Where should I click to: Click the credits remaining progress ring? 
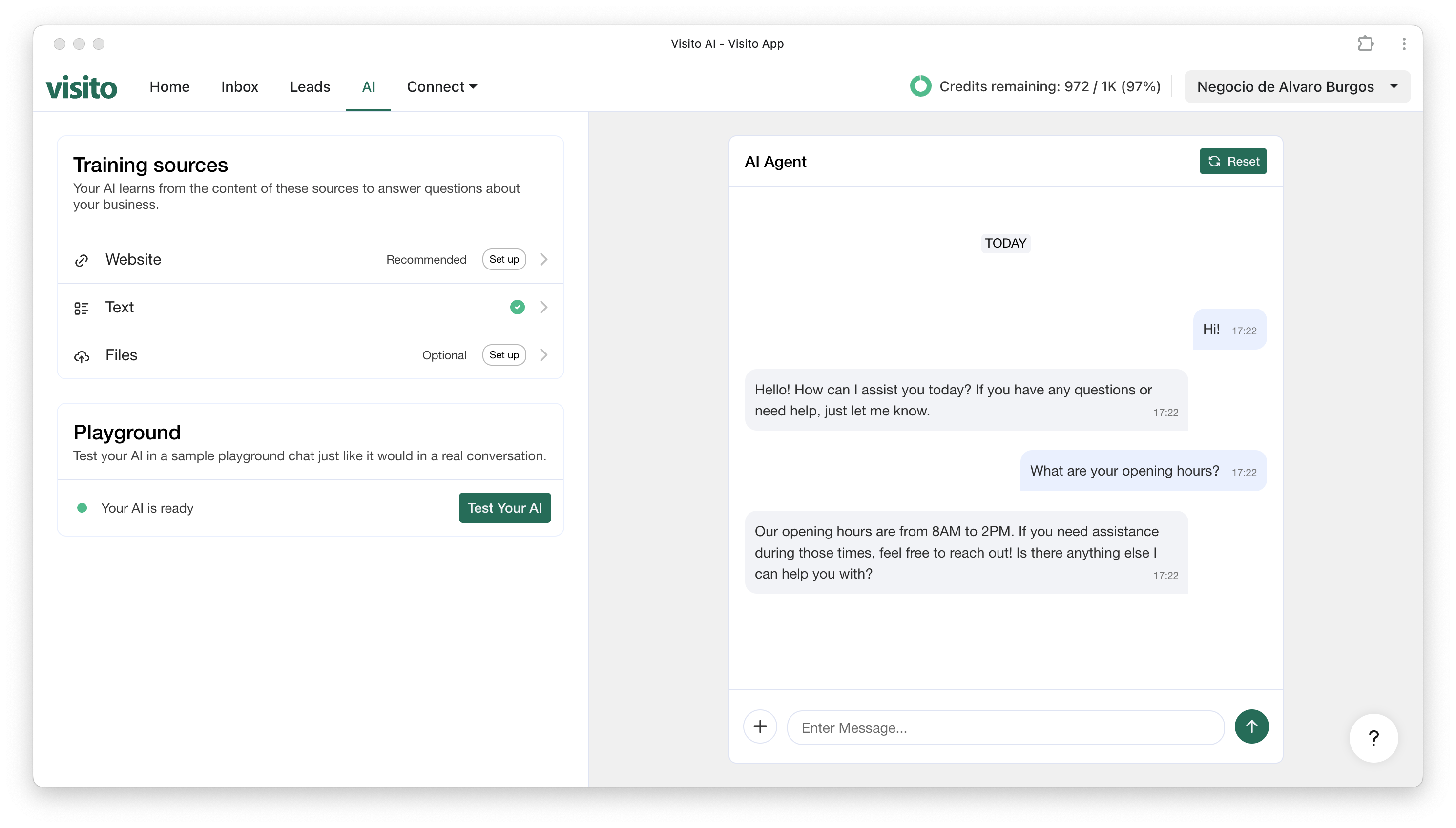(x=920, y=86)
